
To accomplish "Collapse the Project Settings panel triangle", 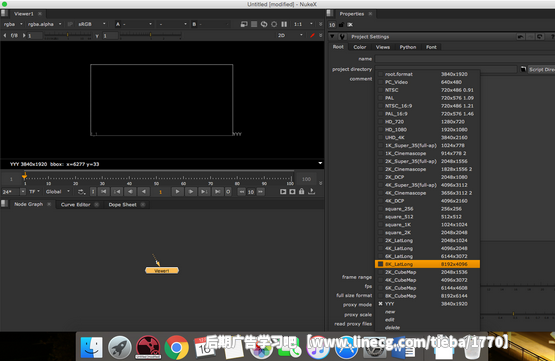I will coord(332,36).
